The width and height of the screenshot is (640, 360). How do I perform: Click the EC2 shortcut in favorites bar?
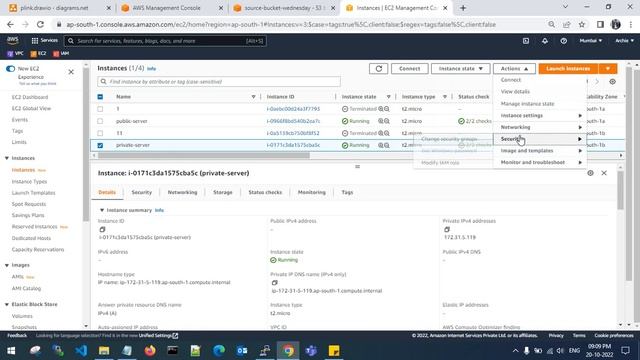pyautogui.click(x=38, y=53)
